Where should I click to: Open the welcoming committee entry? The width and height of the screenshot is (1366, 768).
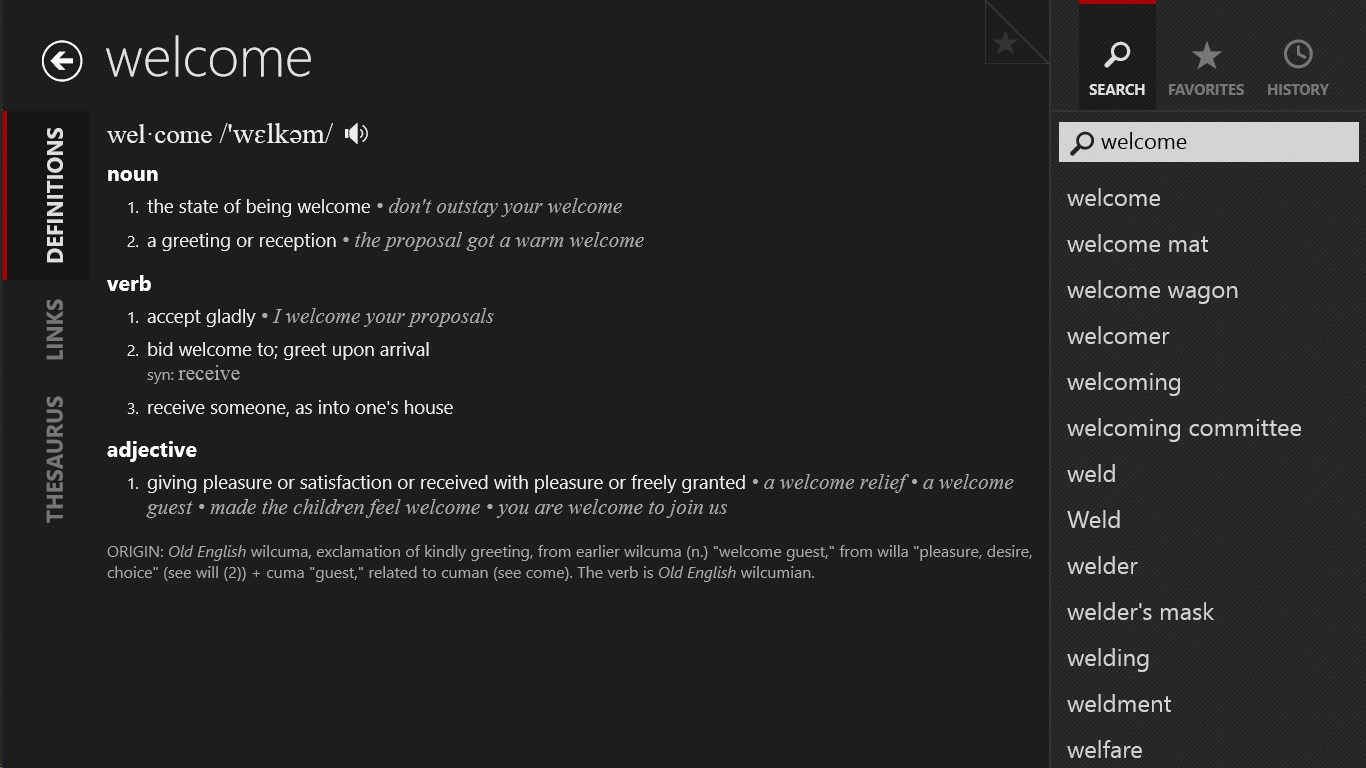(x=1184, y=428)
